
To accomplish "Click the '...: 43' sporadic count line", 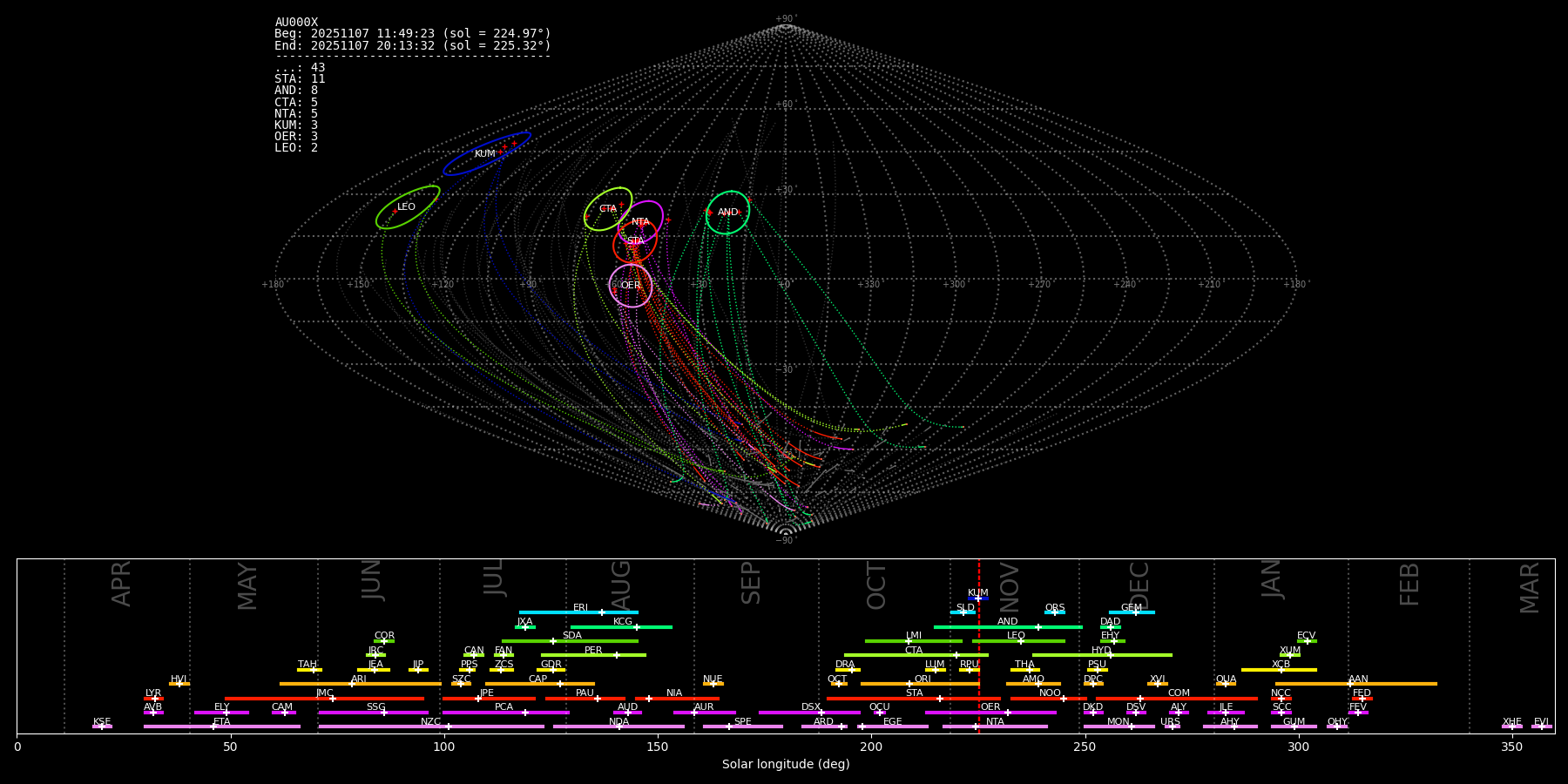I will pos(300,68).
